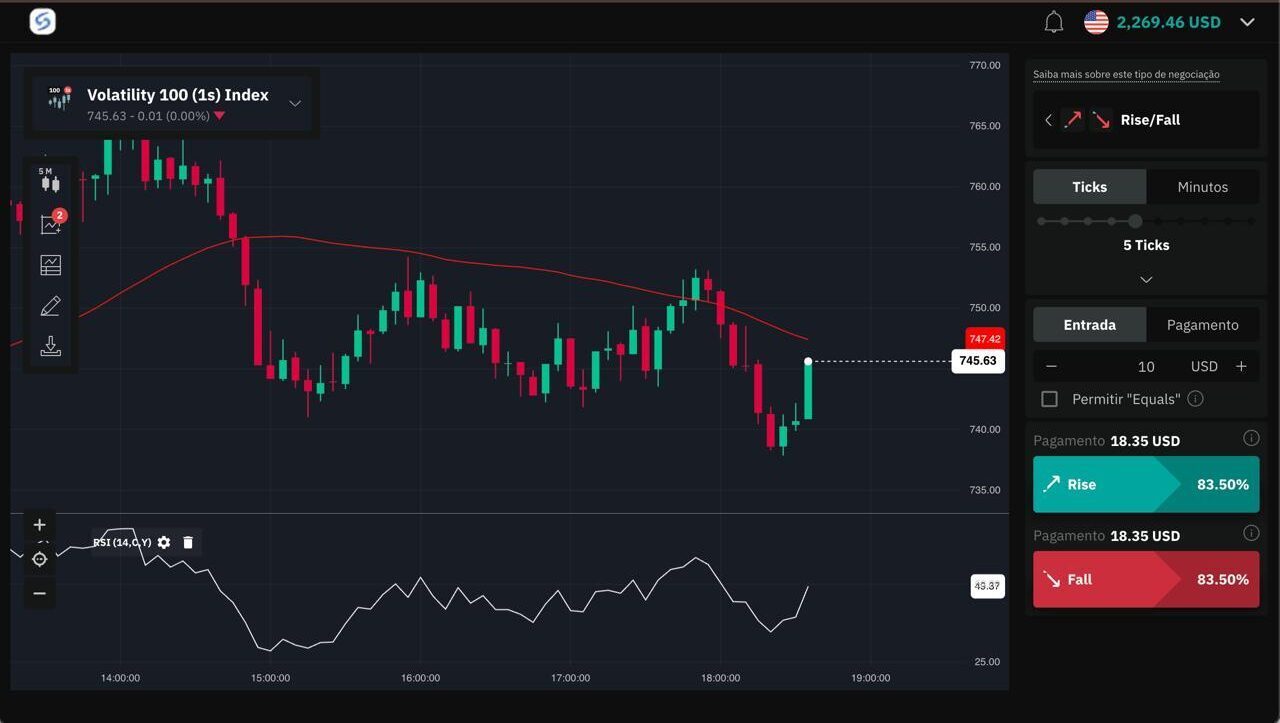Screen dimensions: 1280x723
Task: Click the ticks slider handle
Action: pos(1135,221)
